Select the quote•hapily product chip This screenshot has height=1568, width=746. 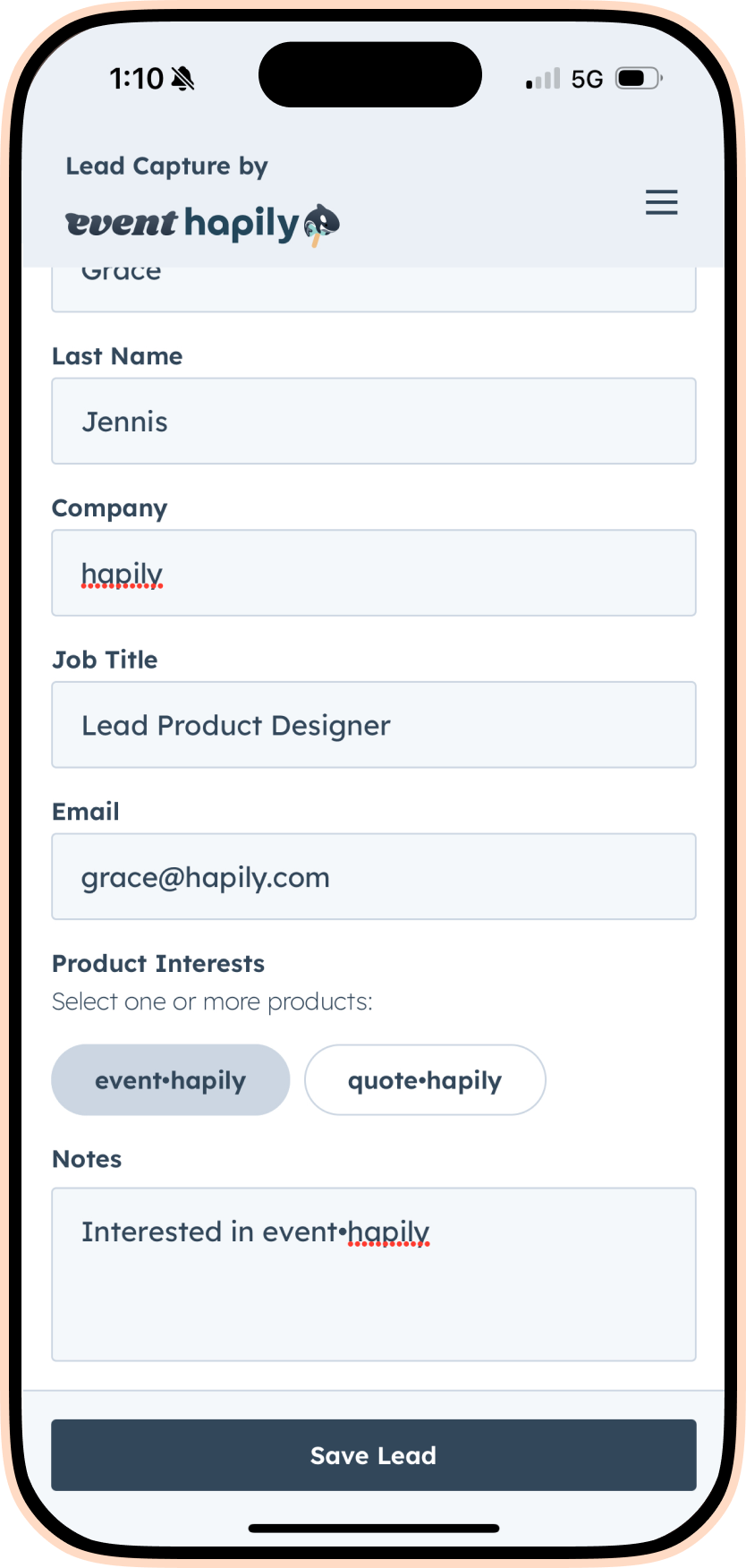[x=425, y=1079]
